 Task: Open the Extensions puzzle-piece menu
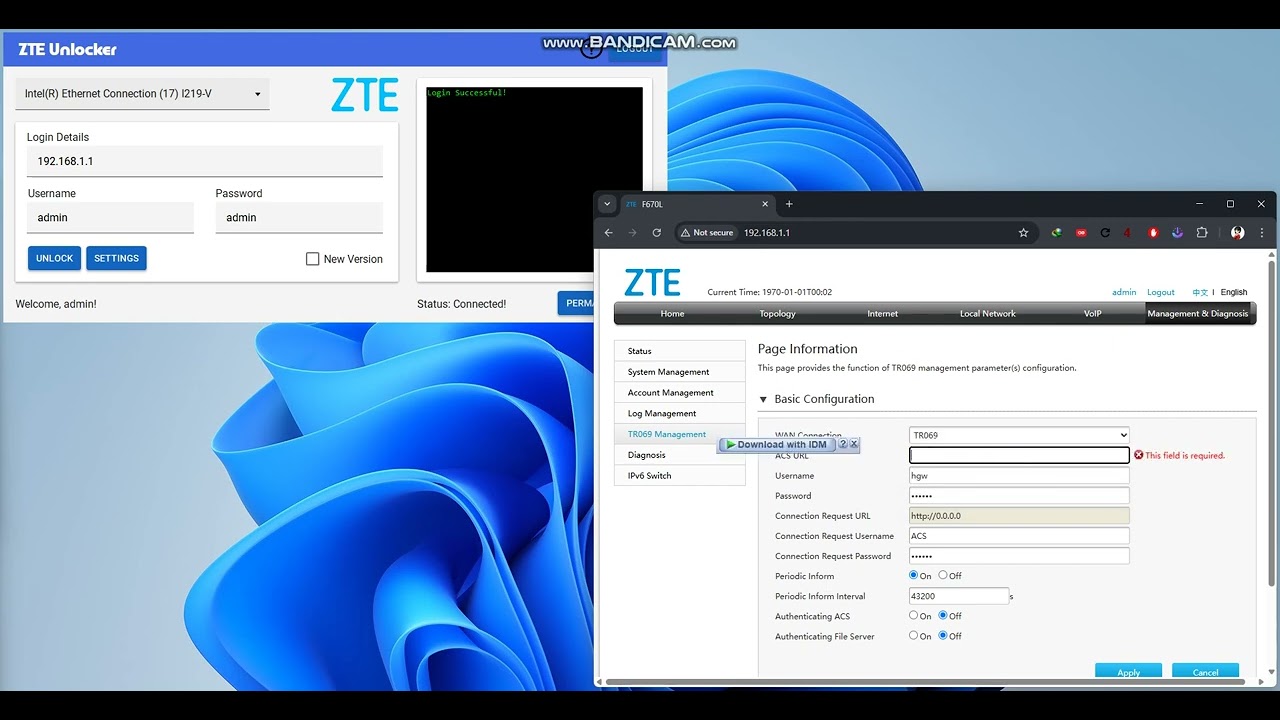pyautogui.click(x=1202, y=233)
